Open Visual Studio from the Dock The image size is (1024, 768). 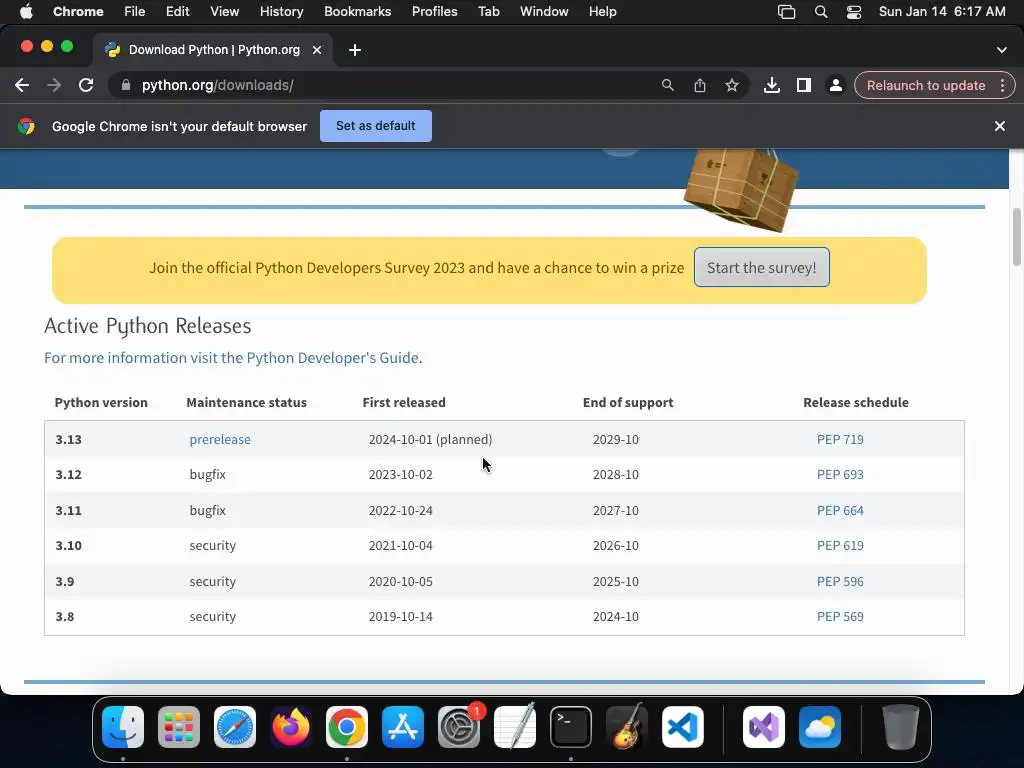[764, 727]
